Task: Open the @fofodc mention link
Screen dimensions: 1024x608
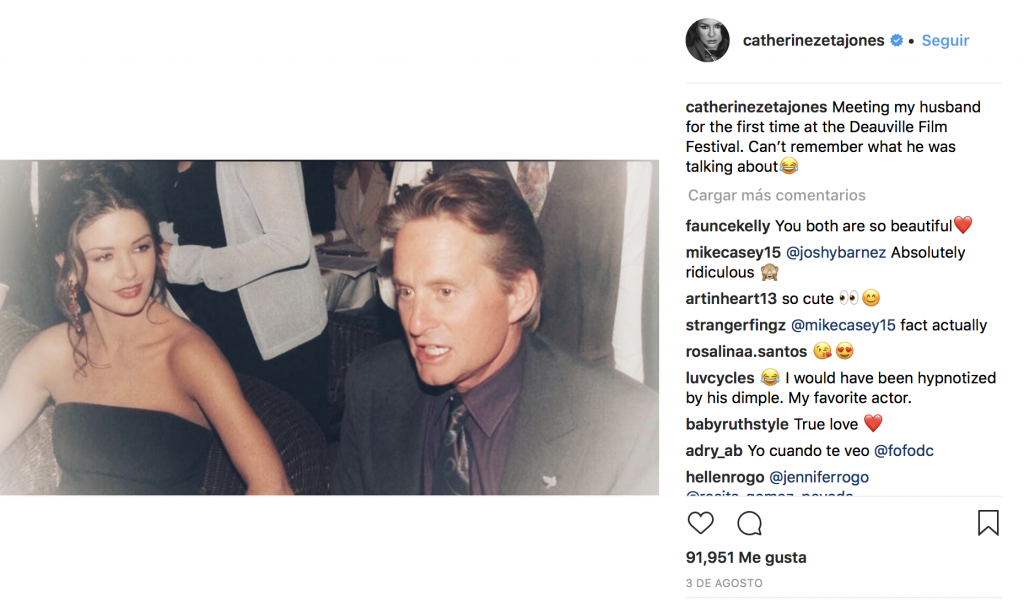Action: (x=903, y=451)
